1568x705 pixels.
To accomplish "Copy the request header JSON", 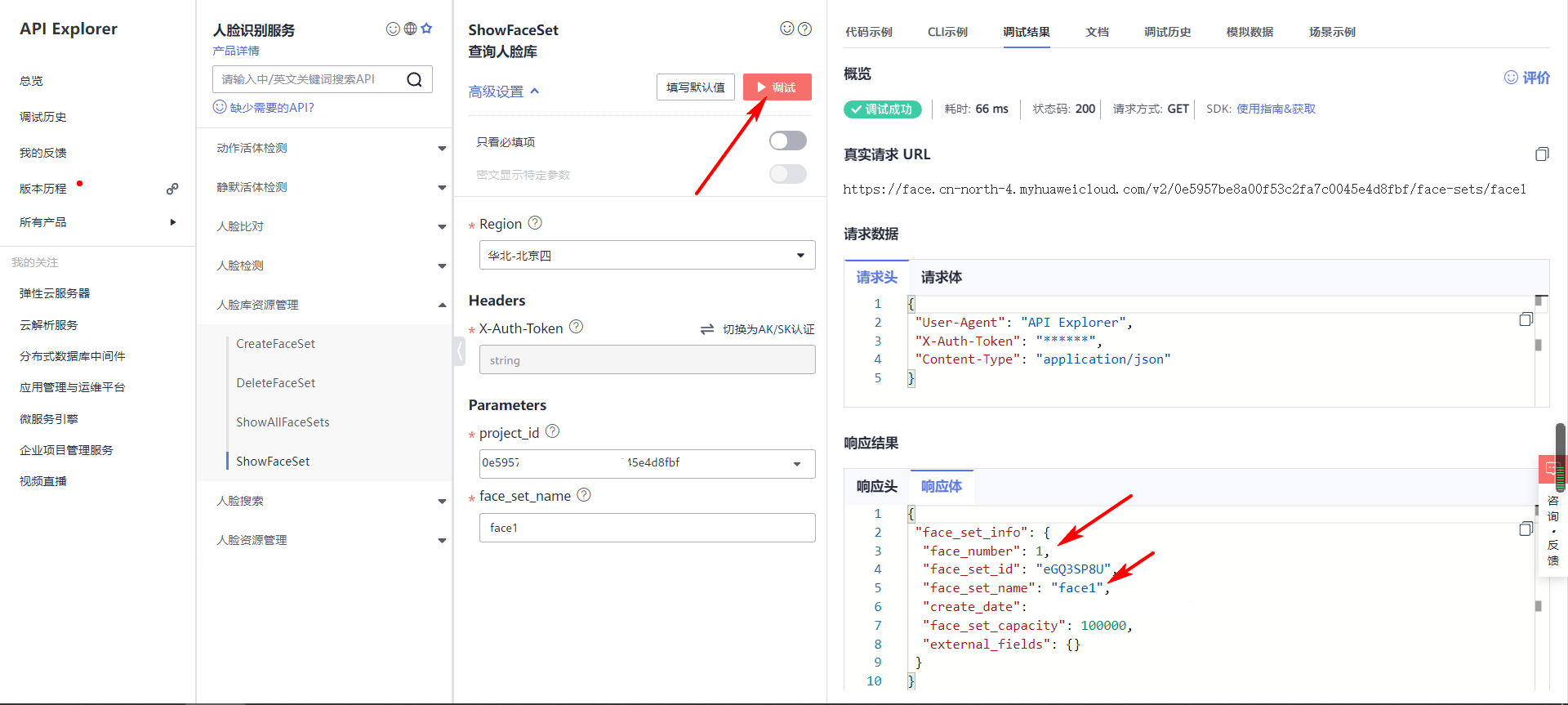I will coord(1526,319).
